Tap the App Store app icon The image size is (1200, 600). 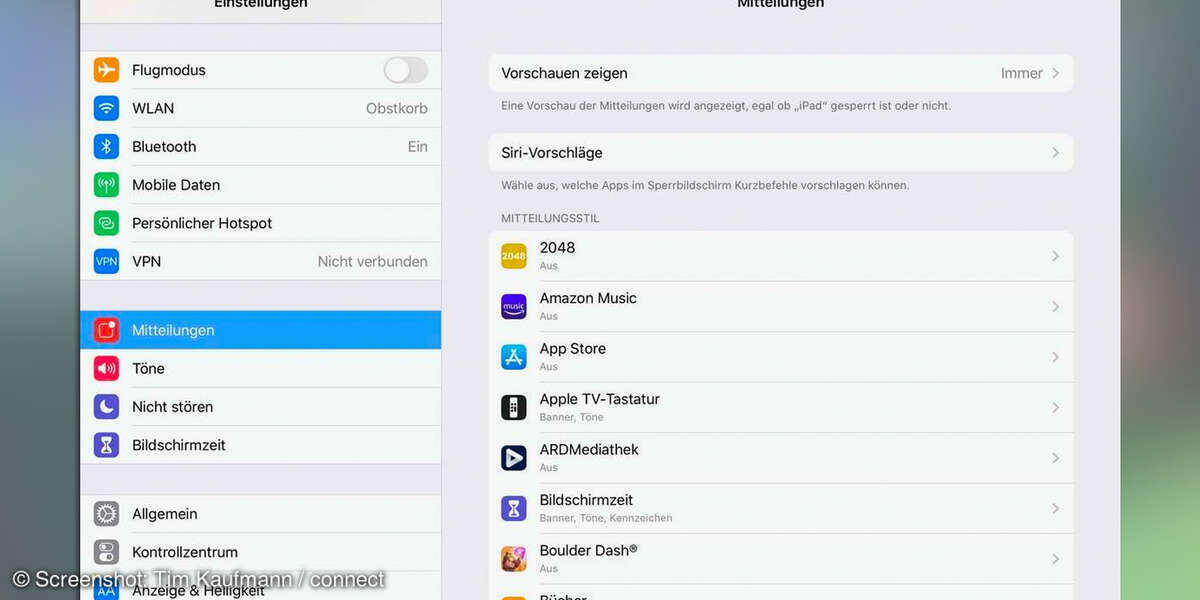click(514, 357)
